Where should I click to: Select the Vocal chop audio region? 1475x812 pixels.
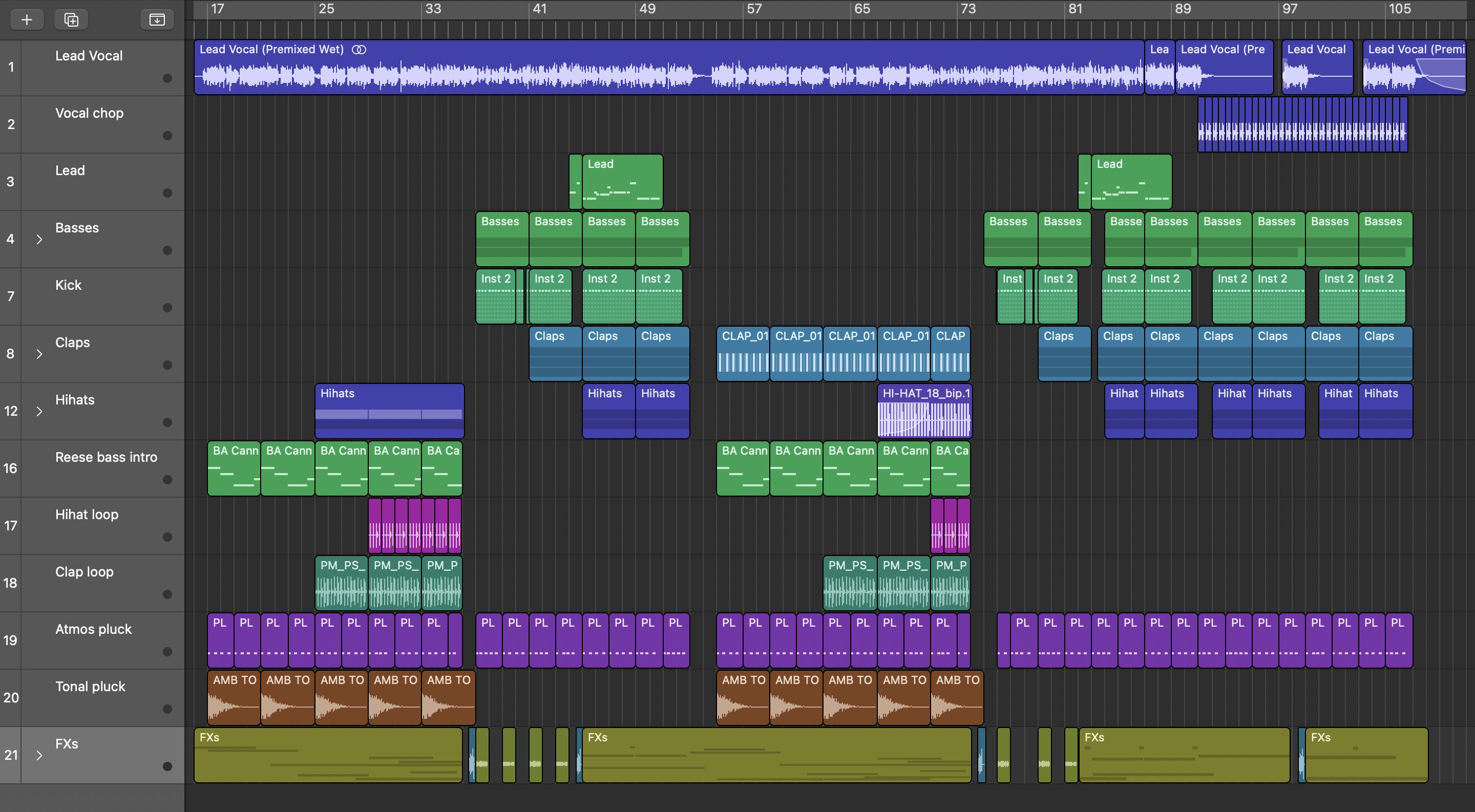coord(1301,124)
